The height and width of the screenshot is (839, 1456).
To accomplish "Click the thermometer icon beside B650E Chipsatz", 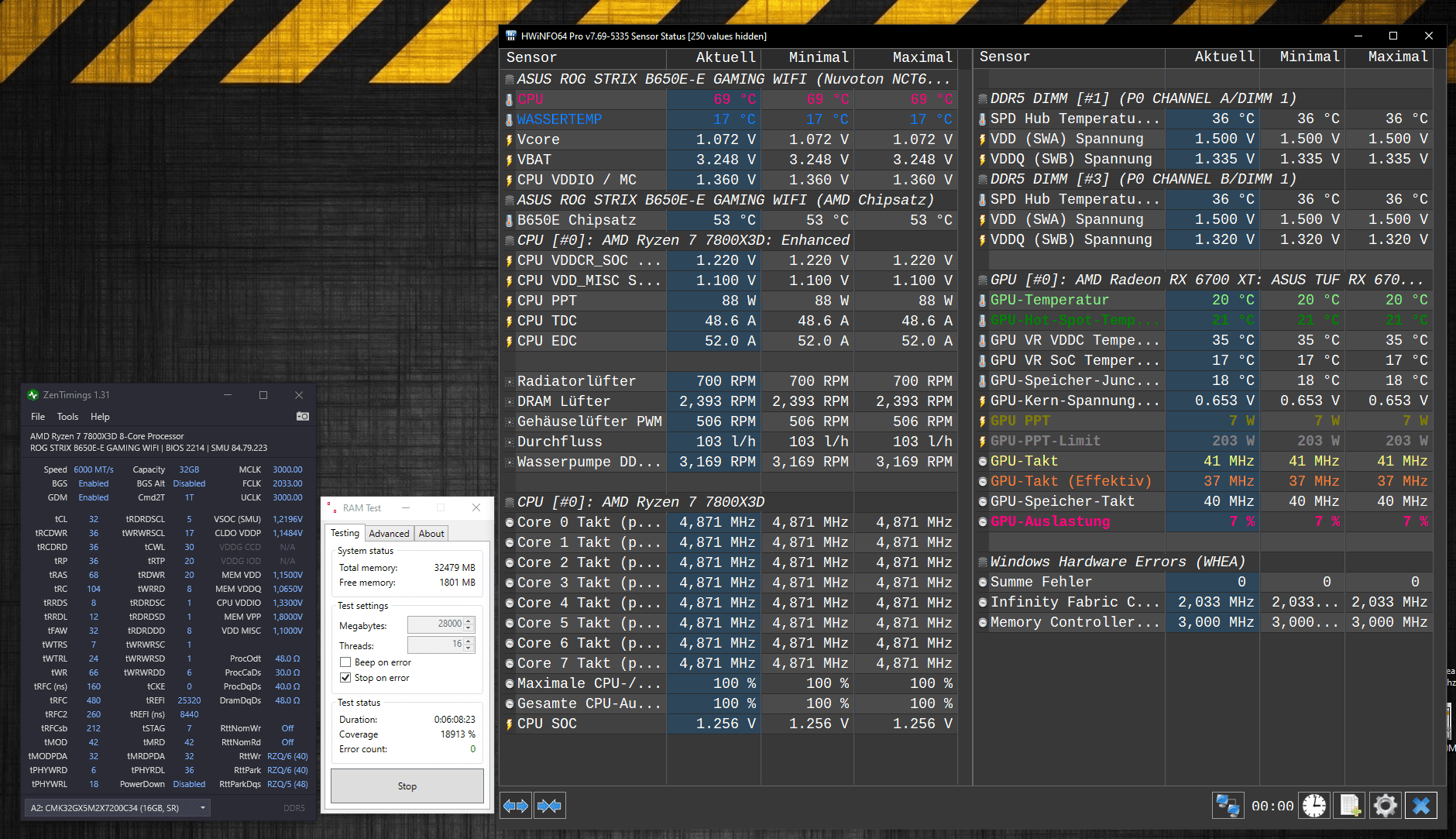I will (x=509, y=221).
